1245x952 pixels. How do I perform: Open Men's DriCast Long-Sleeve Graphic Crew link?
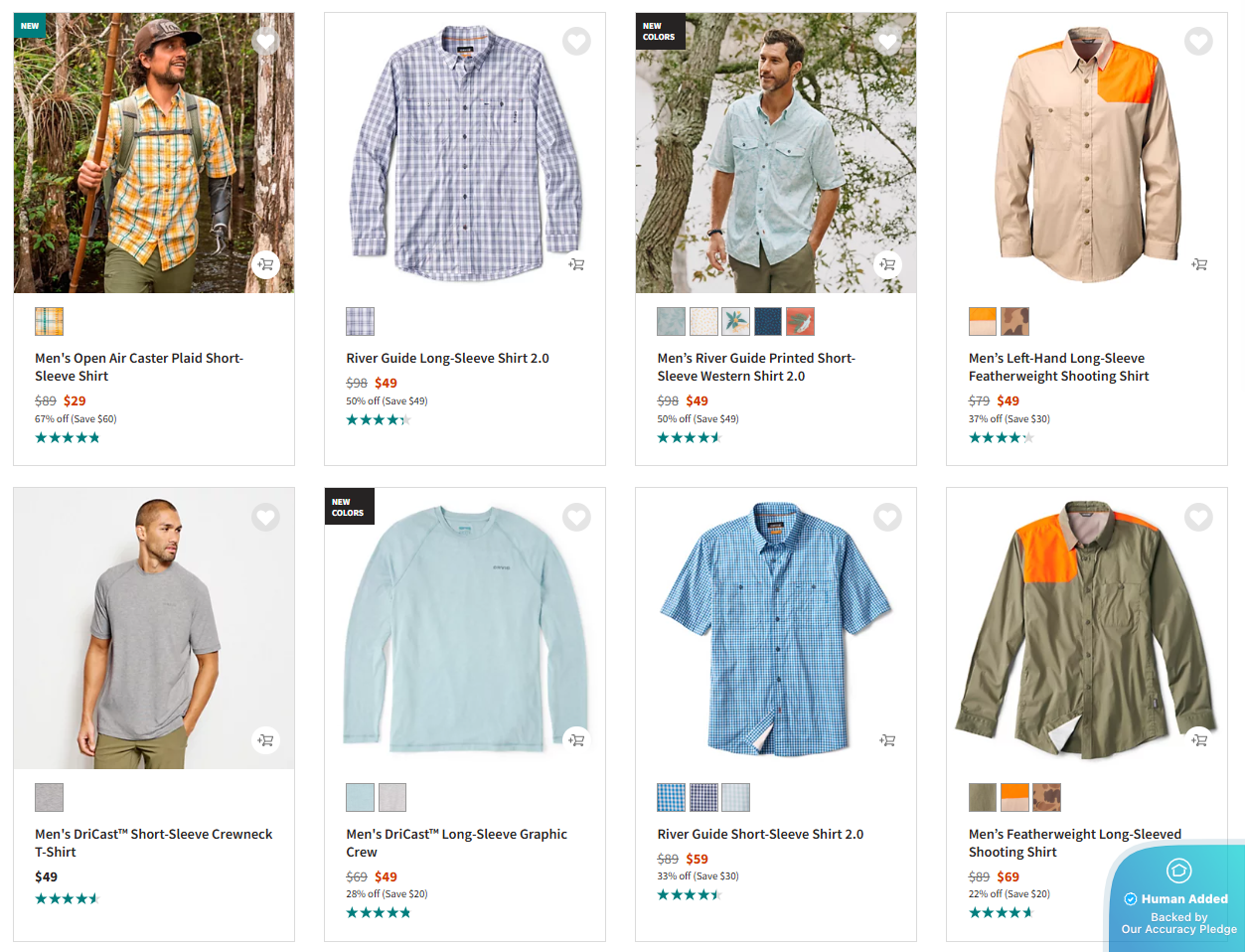[x=456, y=843]
